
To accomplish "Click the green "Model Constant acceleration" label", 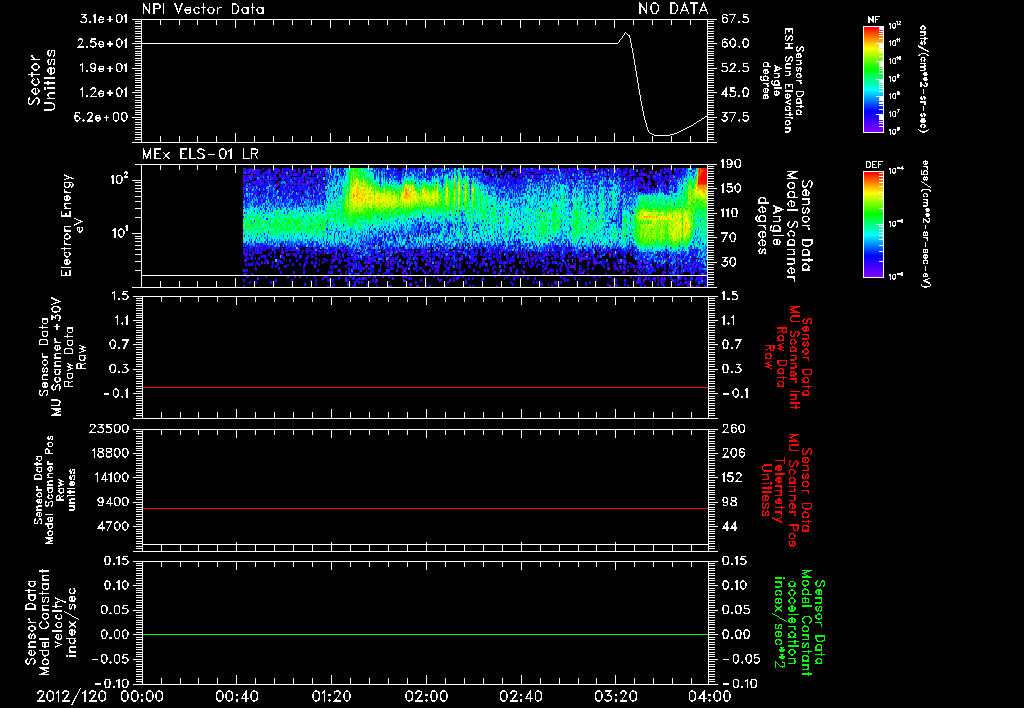I will point(799,623).
